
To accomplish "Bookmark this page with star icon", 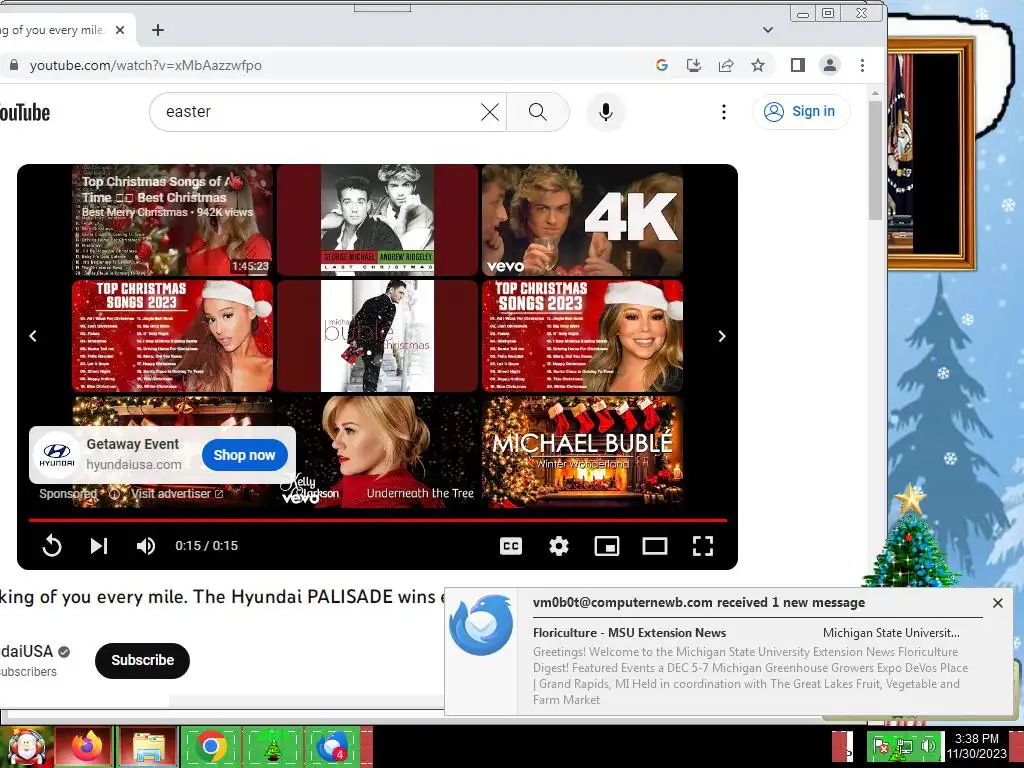I will click(x=758, y=65).
